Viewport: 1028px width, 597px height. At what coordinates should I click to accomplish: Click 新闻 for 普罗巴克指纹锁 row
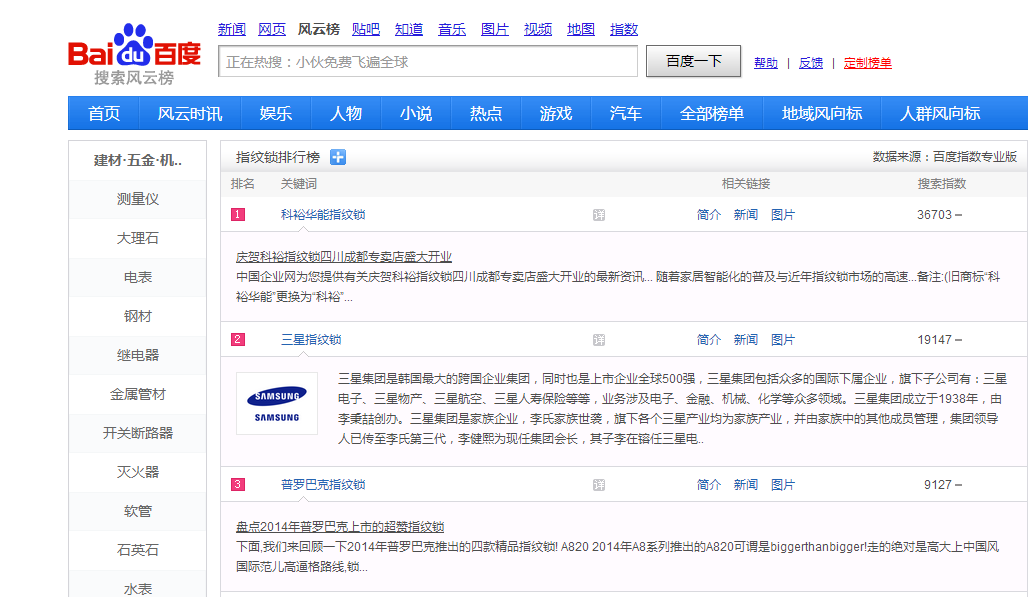pyautogui.click(x=745, y=485)
